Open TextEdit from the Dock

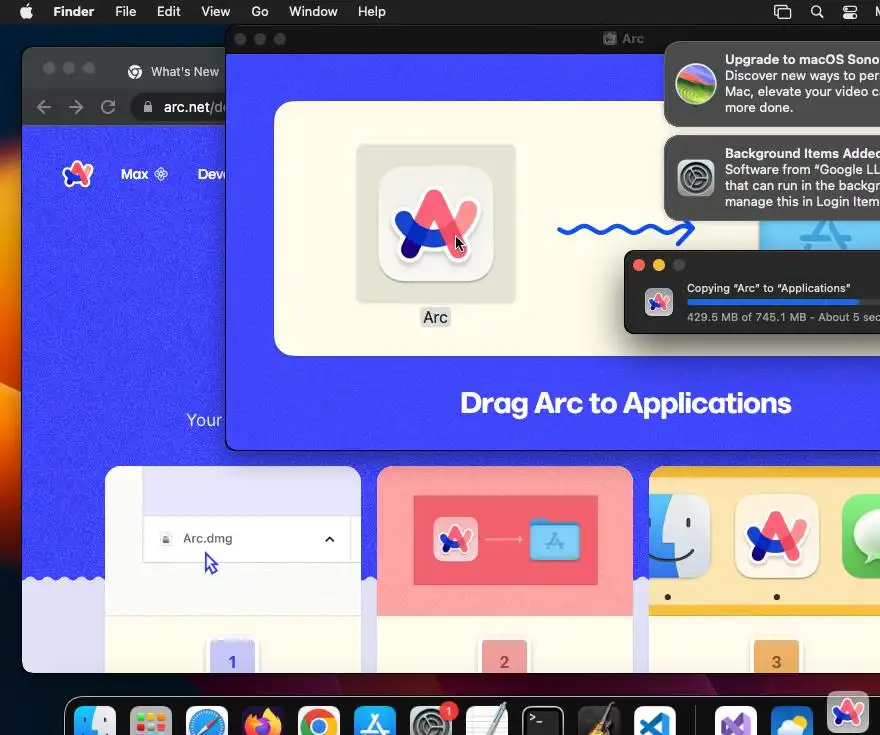[x=487, y=721]
